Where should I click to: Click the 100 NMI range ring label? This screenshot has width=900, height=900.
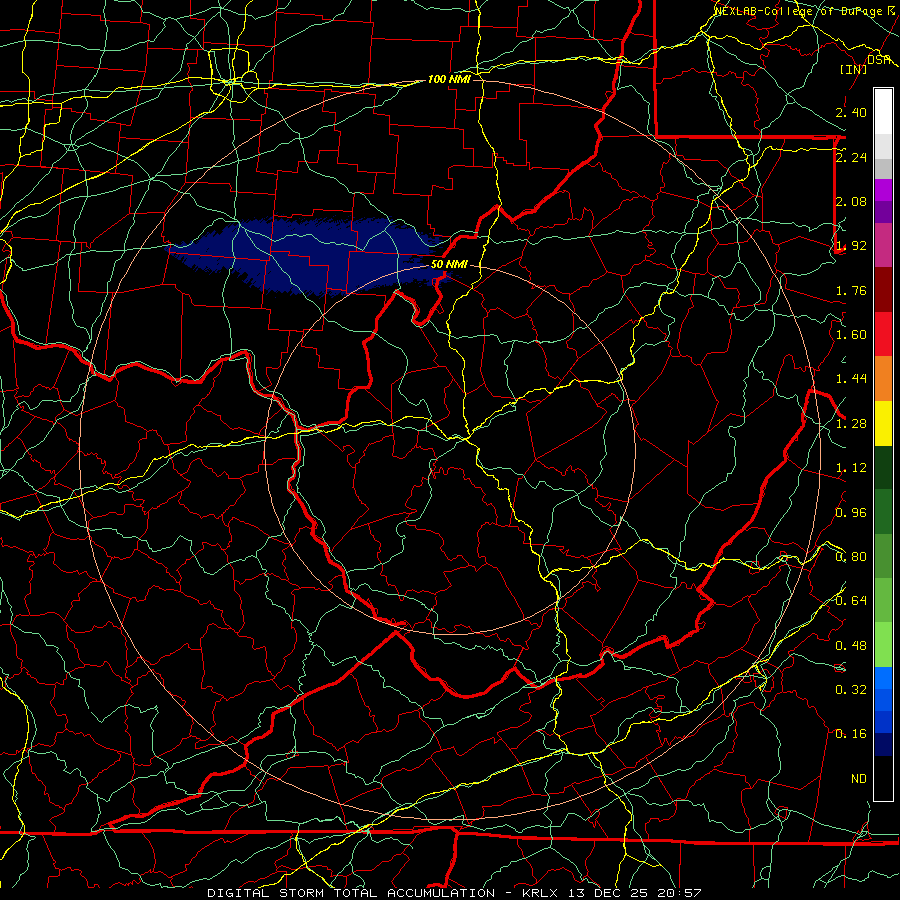tap(449, 79)
